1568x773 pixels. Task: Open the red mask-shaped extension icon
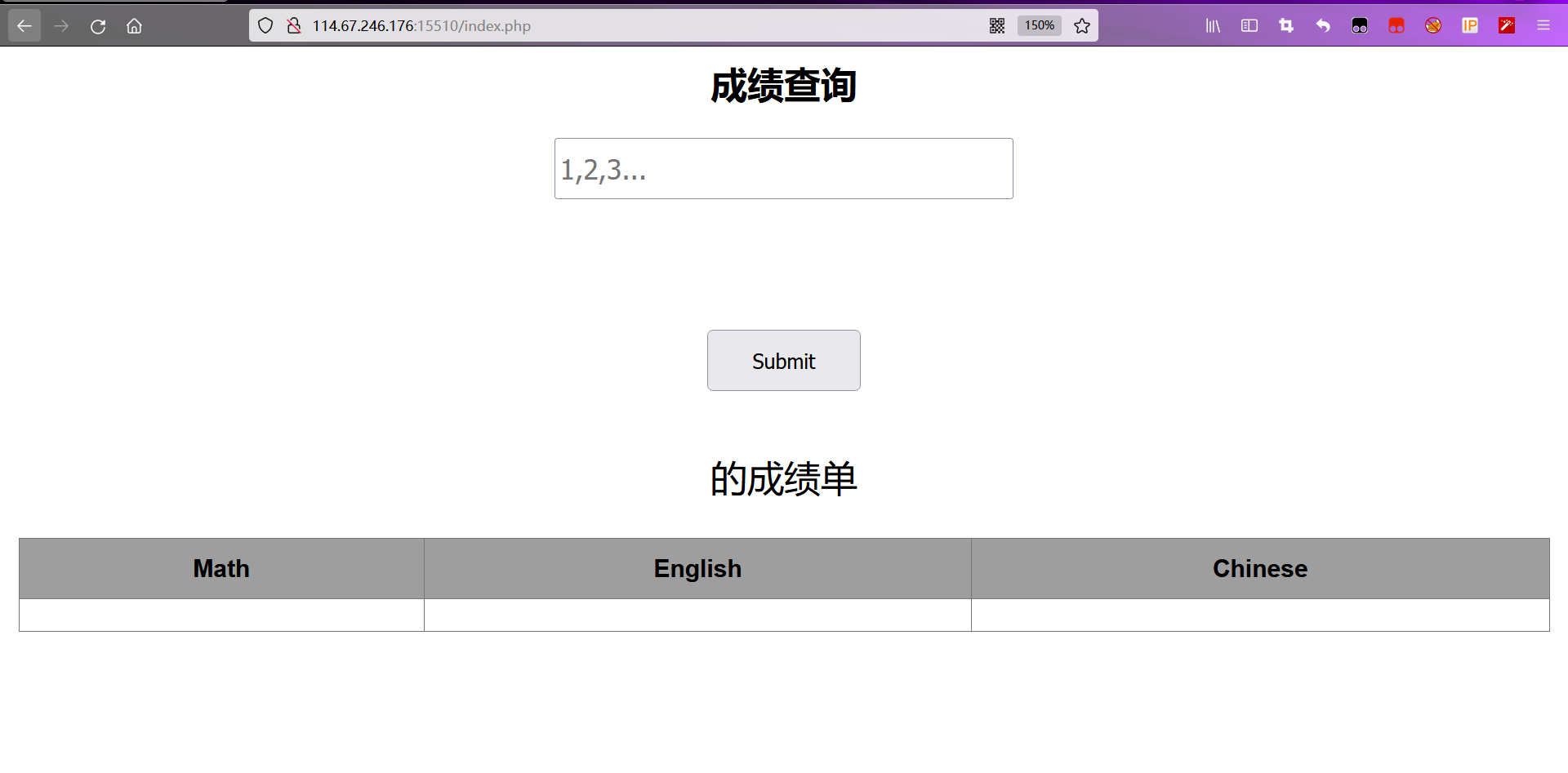(1396, 25)
